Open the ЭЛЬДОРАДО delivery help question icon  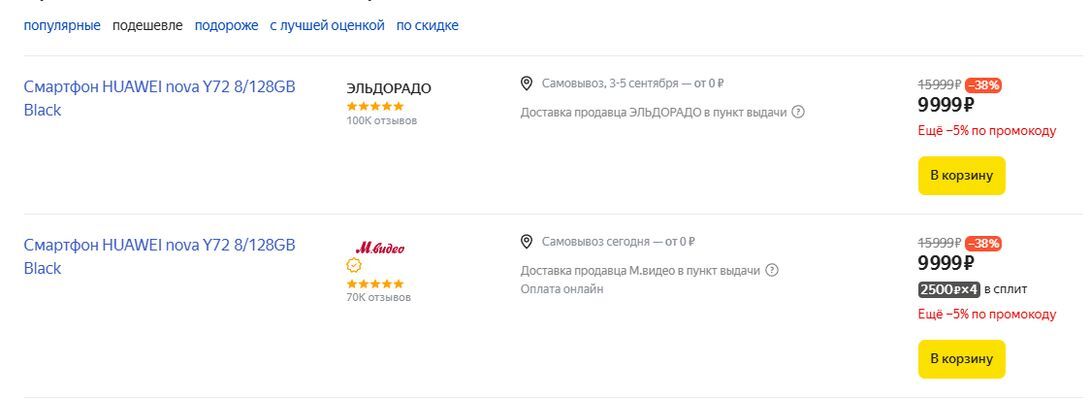pyautogui.click(x=798, y=112)
